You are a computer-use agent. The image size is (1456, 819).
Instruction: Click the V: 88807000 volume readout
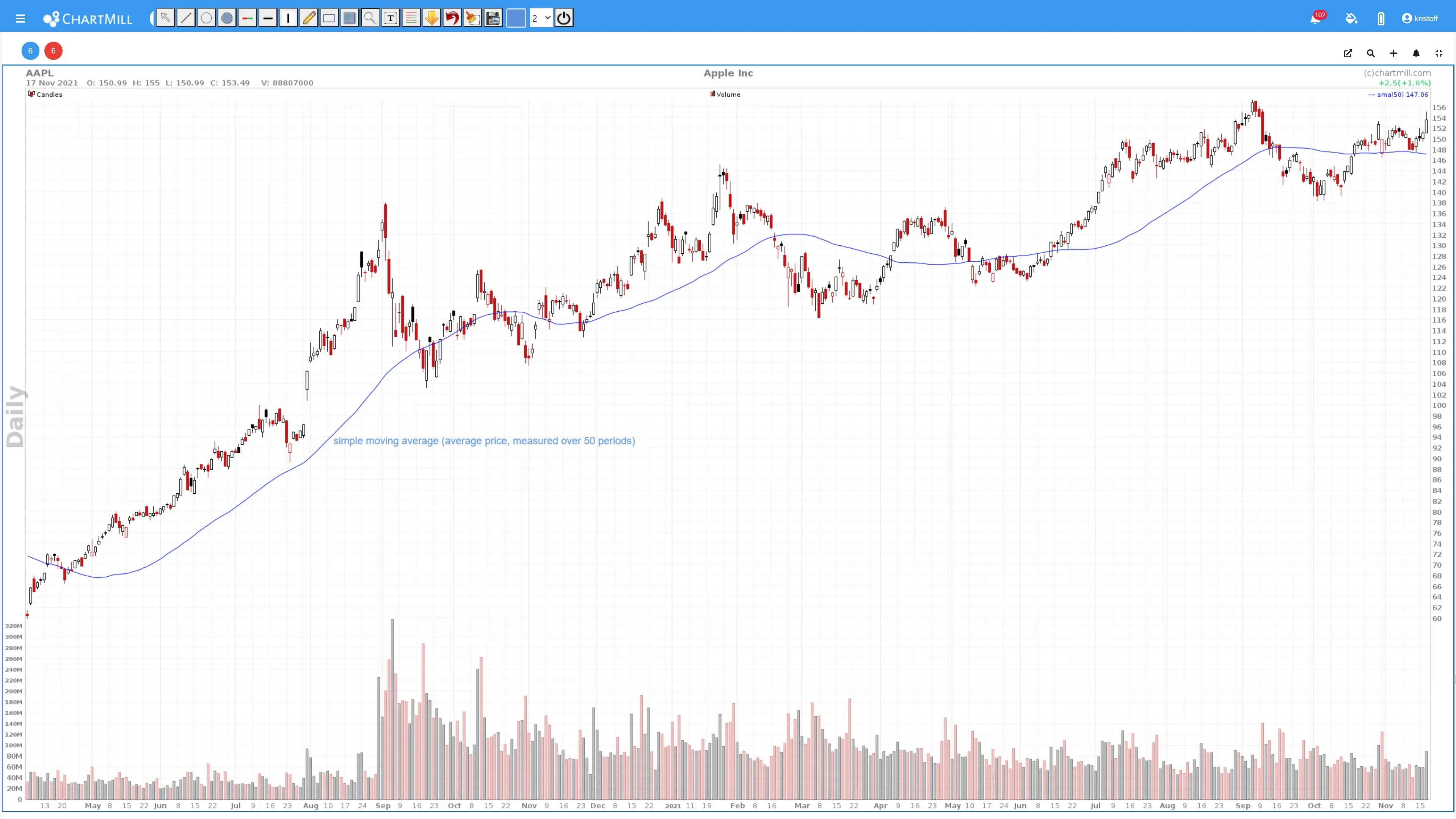(x=287, y=83)
